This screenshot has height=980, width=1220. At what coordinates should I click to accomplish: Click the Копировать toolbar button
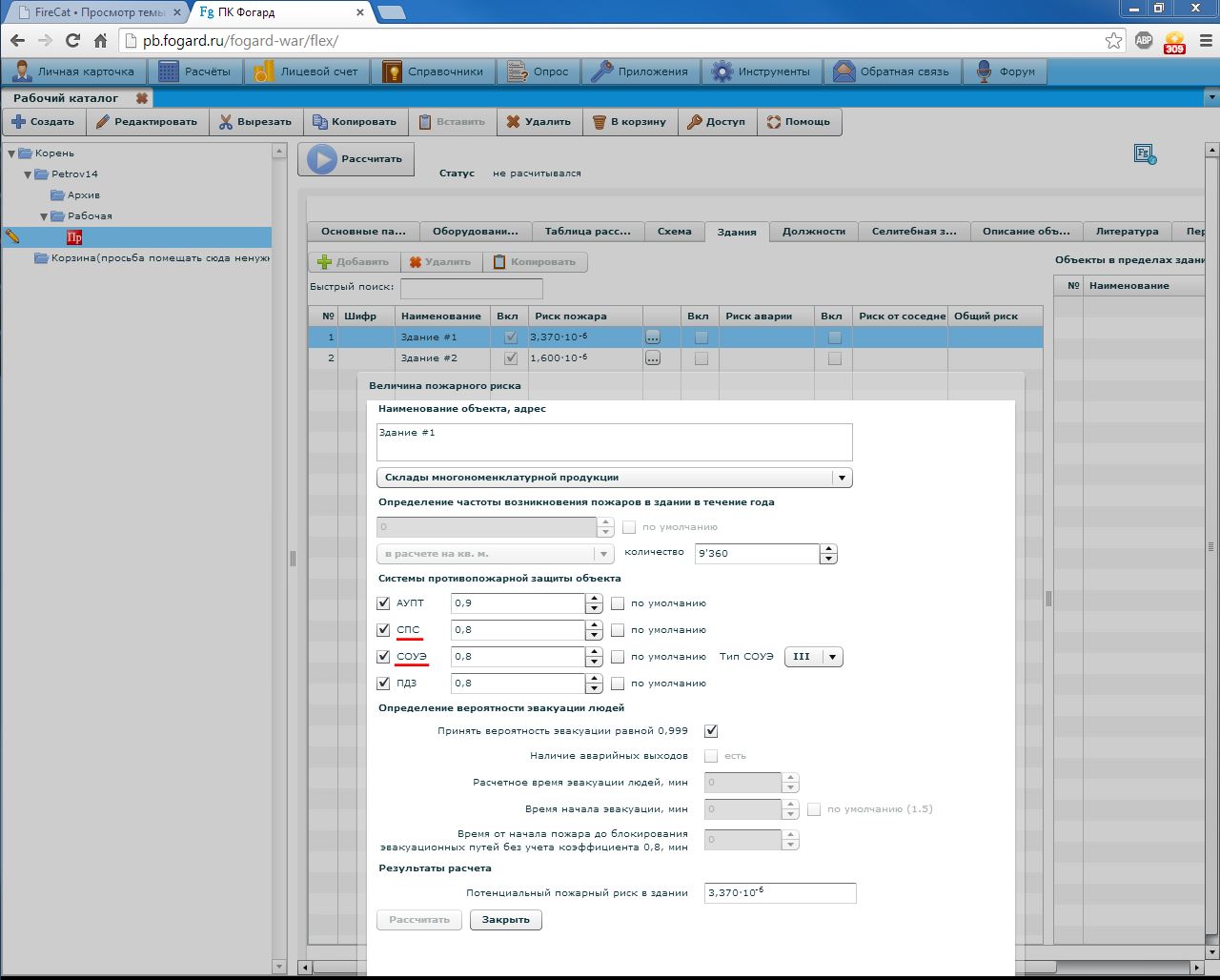click(355, 122)
